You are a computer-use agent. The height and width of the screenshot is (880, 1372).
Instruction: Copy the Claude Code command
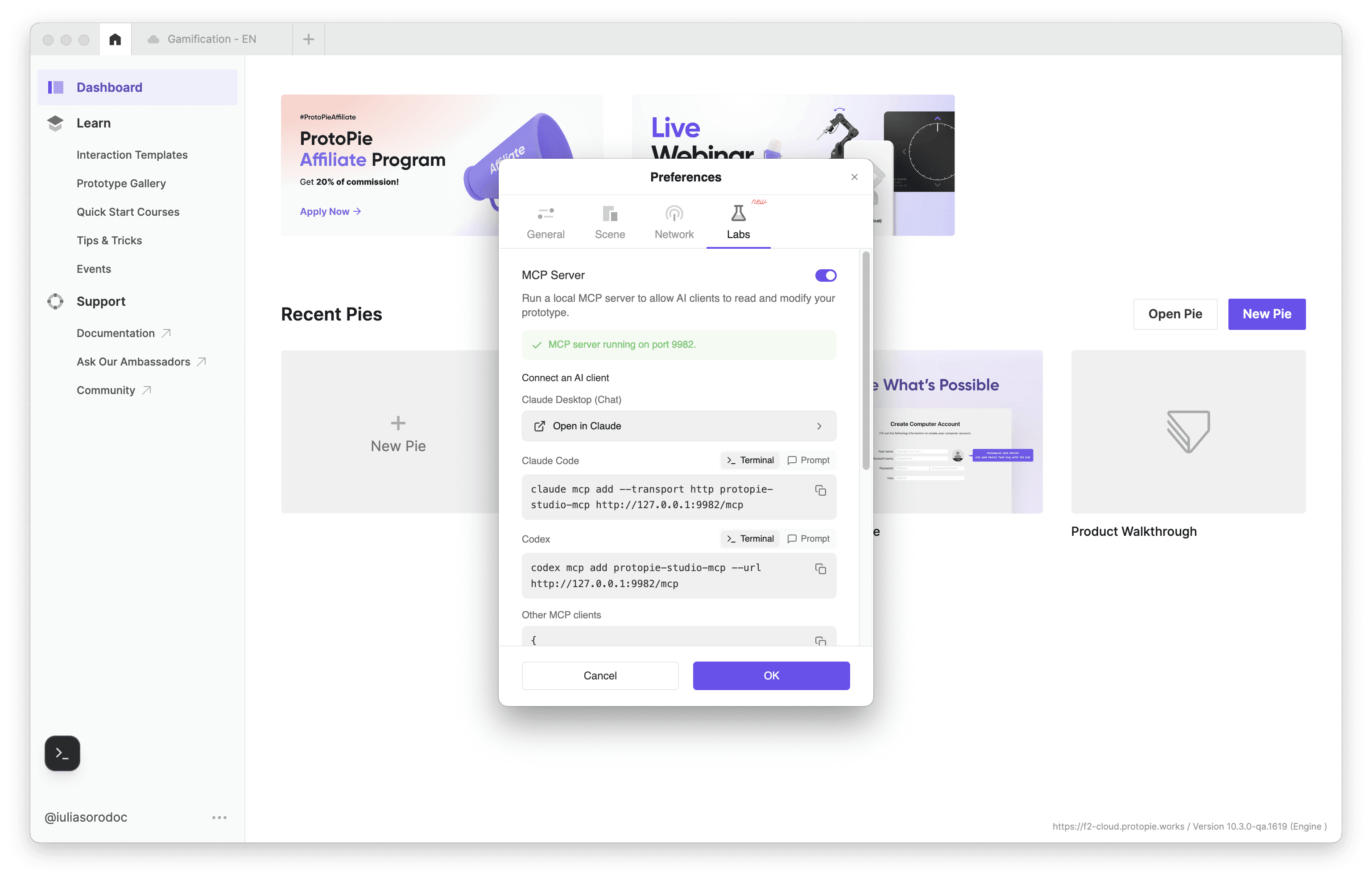[x=820, y=490]
